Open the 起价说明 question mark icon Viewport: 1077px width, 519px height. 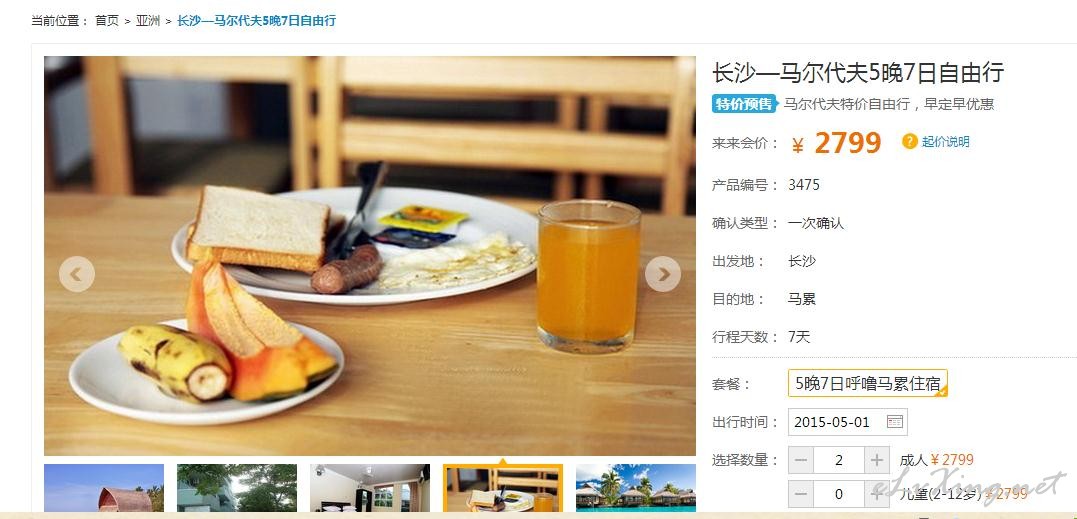pos(909,141)
